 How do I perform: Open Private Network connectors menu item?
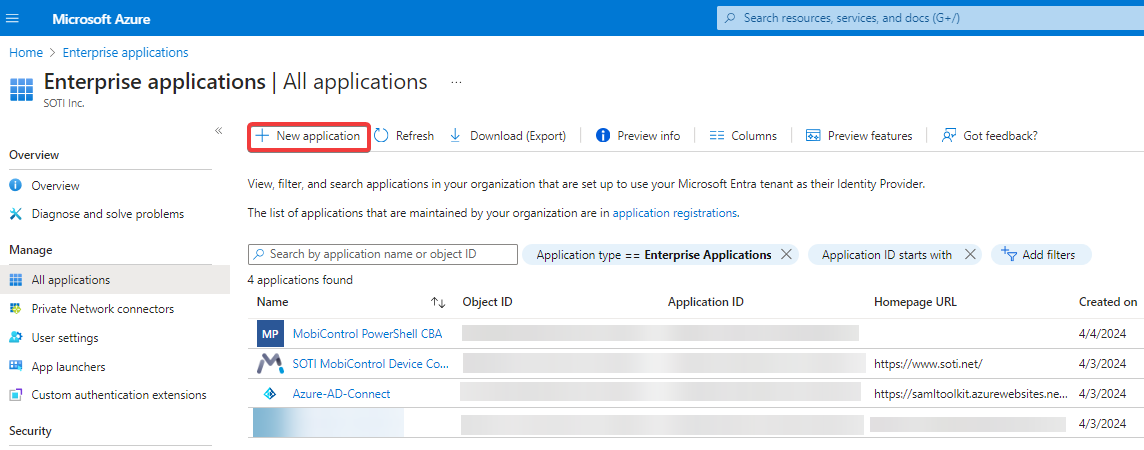click(x=102, y=309)
